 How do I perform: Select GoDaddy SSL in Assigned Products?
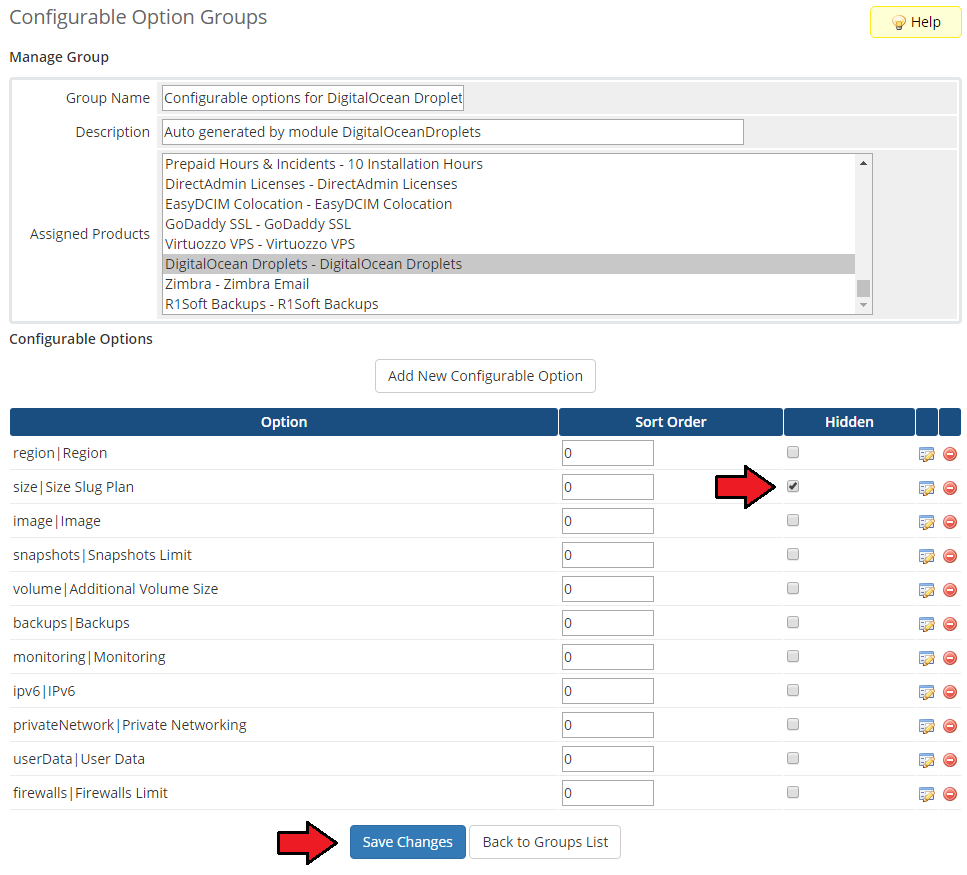(509, 224)
